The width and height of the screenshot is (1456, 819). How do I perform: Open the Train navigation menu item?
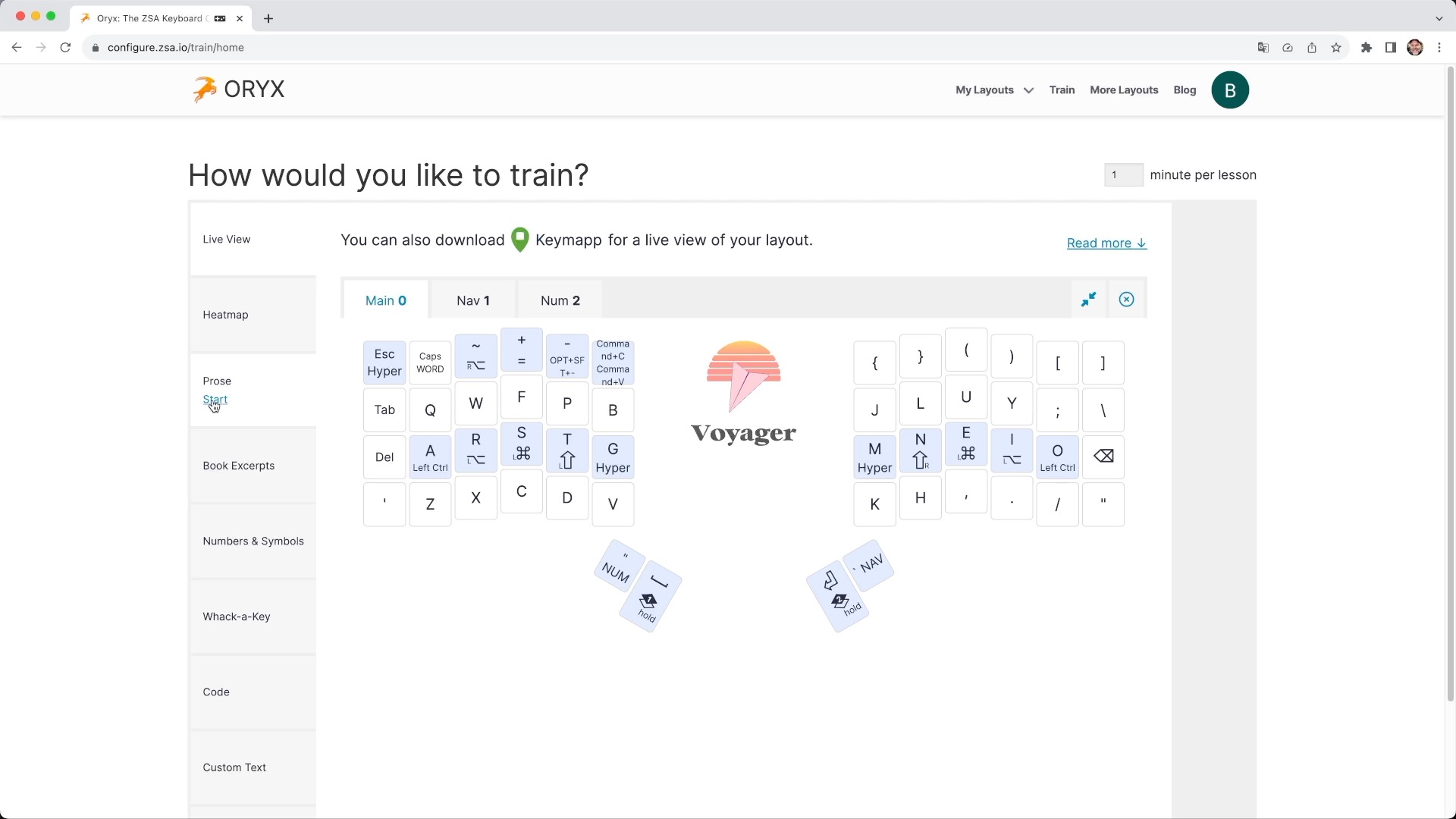point(1062,89)
